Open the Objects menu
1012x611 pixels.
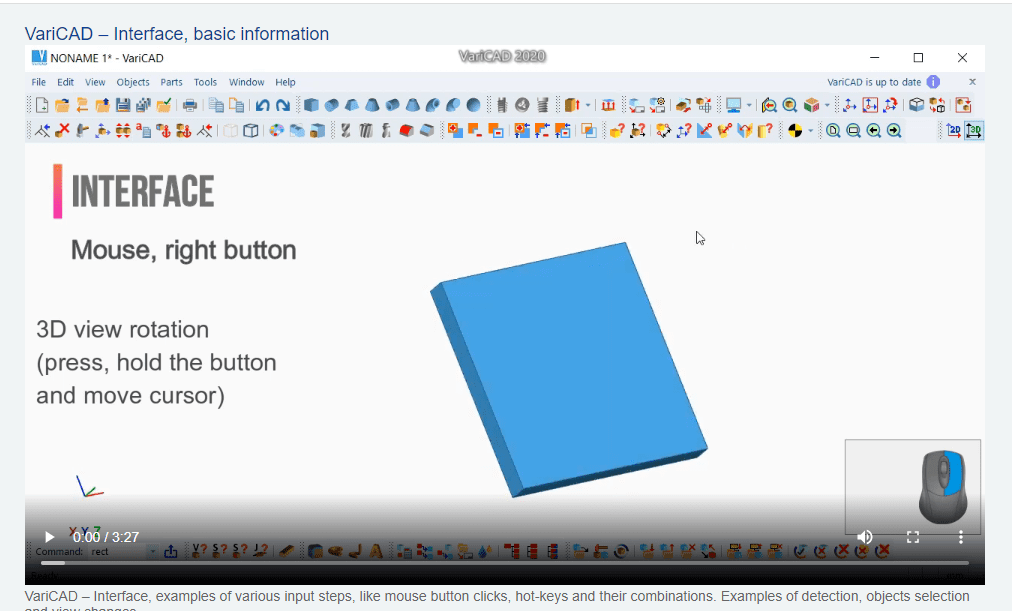[133, 82]
